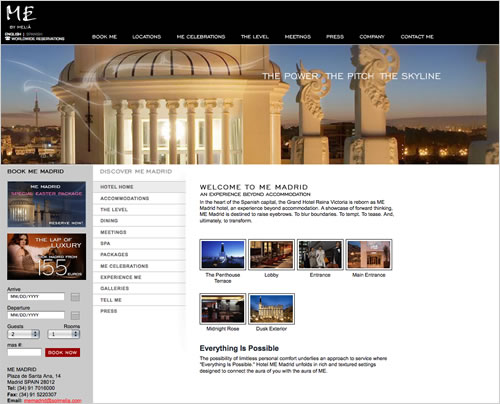Open the Departure date calendar icon
Viewport: 500px width, 404px height.
[x=75, y=315]
